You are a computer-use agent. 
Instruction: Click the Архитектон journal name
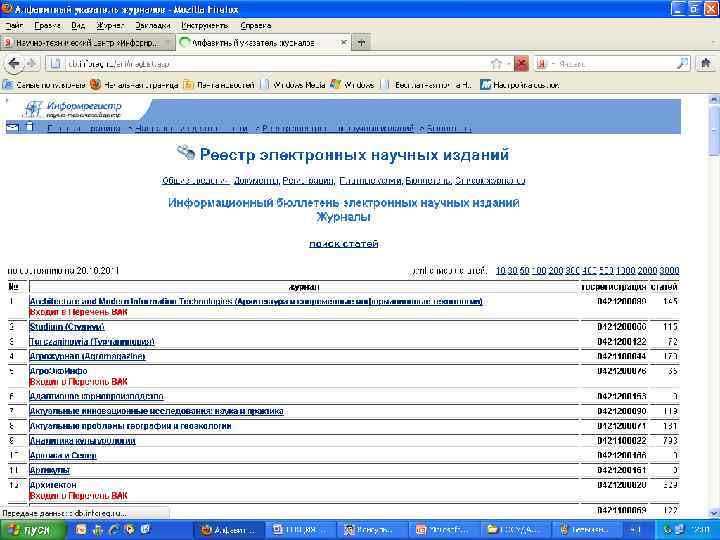coord(53,485)
